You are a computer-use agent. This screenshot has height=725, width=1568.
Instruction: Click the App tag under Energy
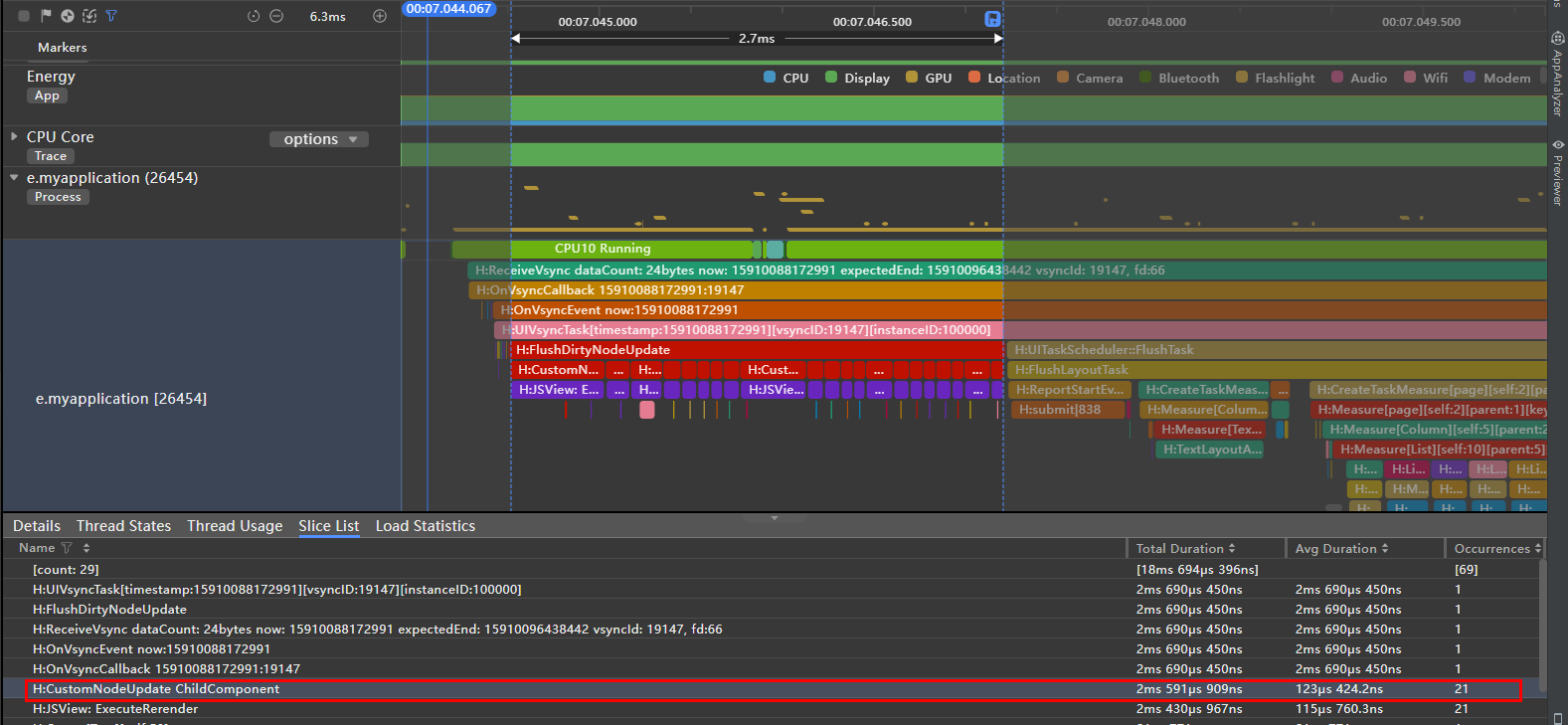pyautogui.click(x=47, y=95)
